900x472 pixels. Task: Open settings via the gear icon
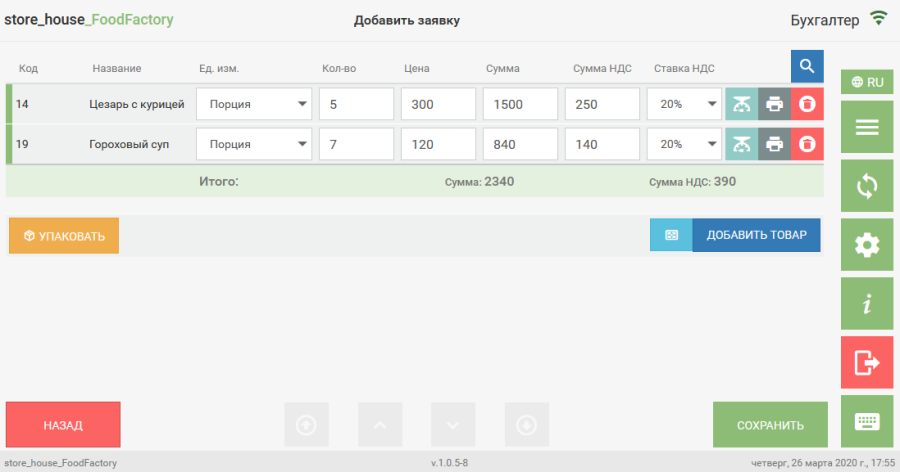tap(866, 245)
